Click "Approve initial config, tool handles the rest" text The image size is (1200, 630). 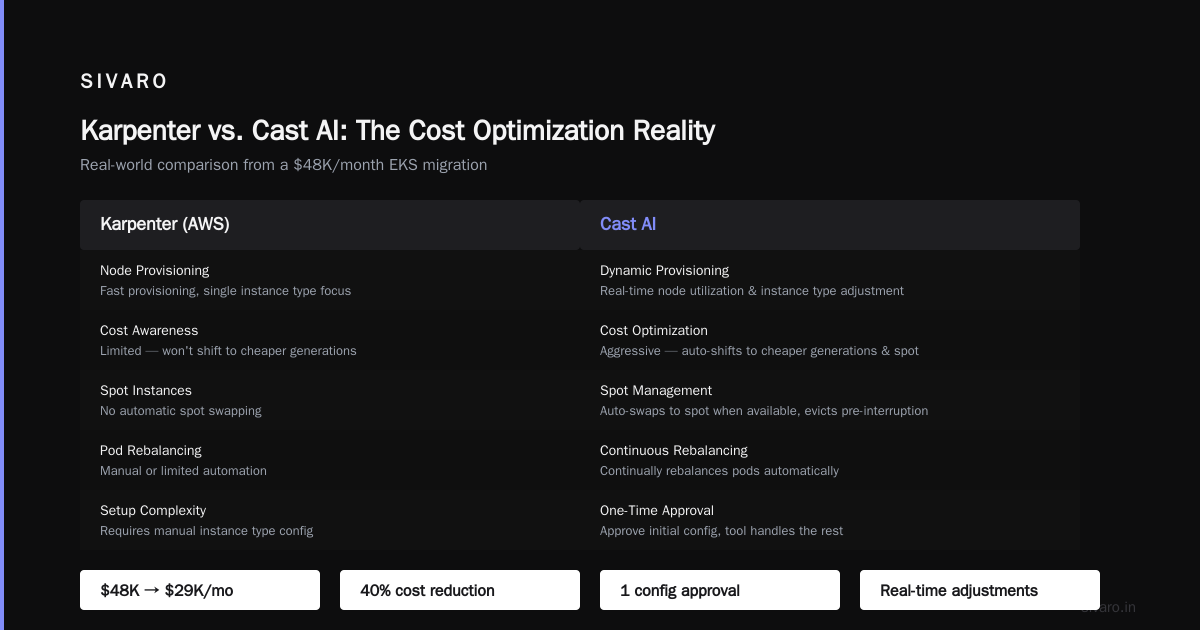coord(721,531)
